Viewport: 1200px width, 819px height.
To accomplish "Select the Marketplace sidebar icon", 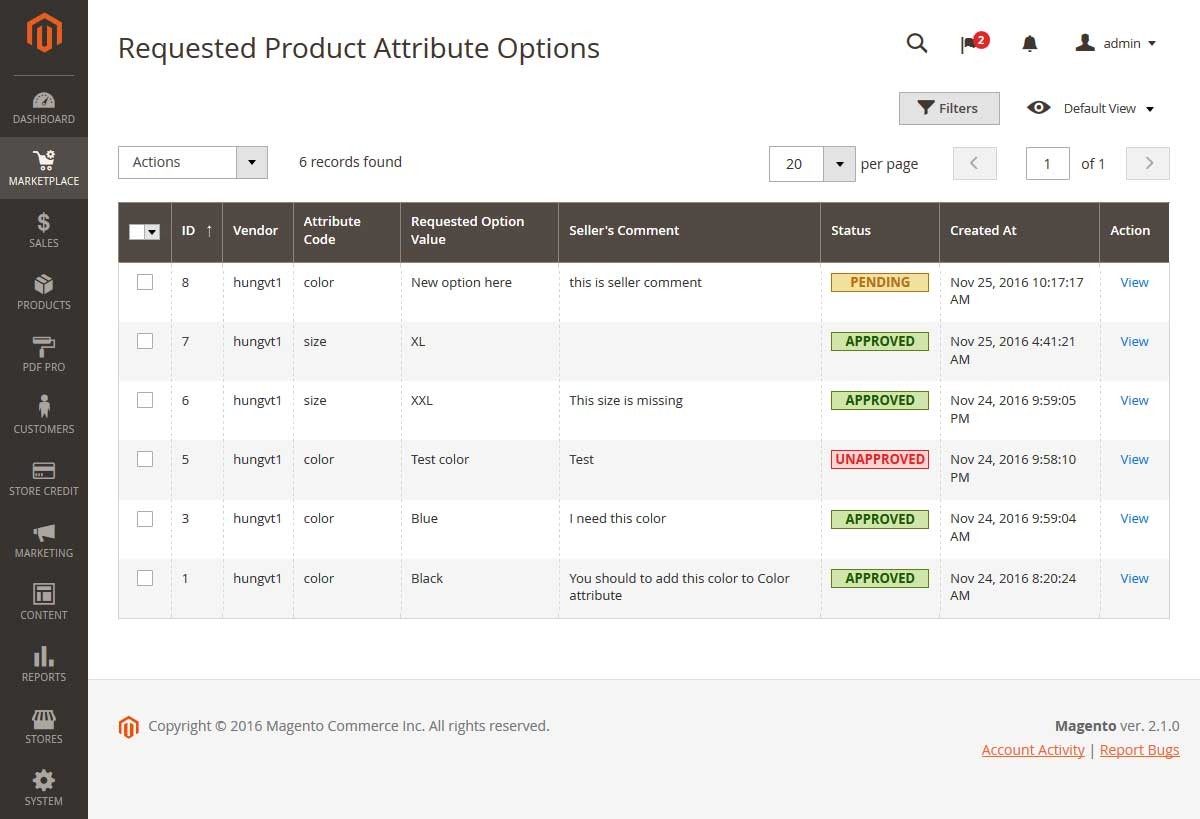I will coord(43,168).
